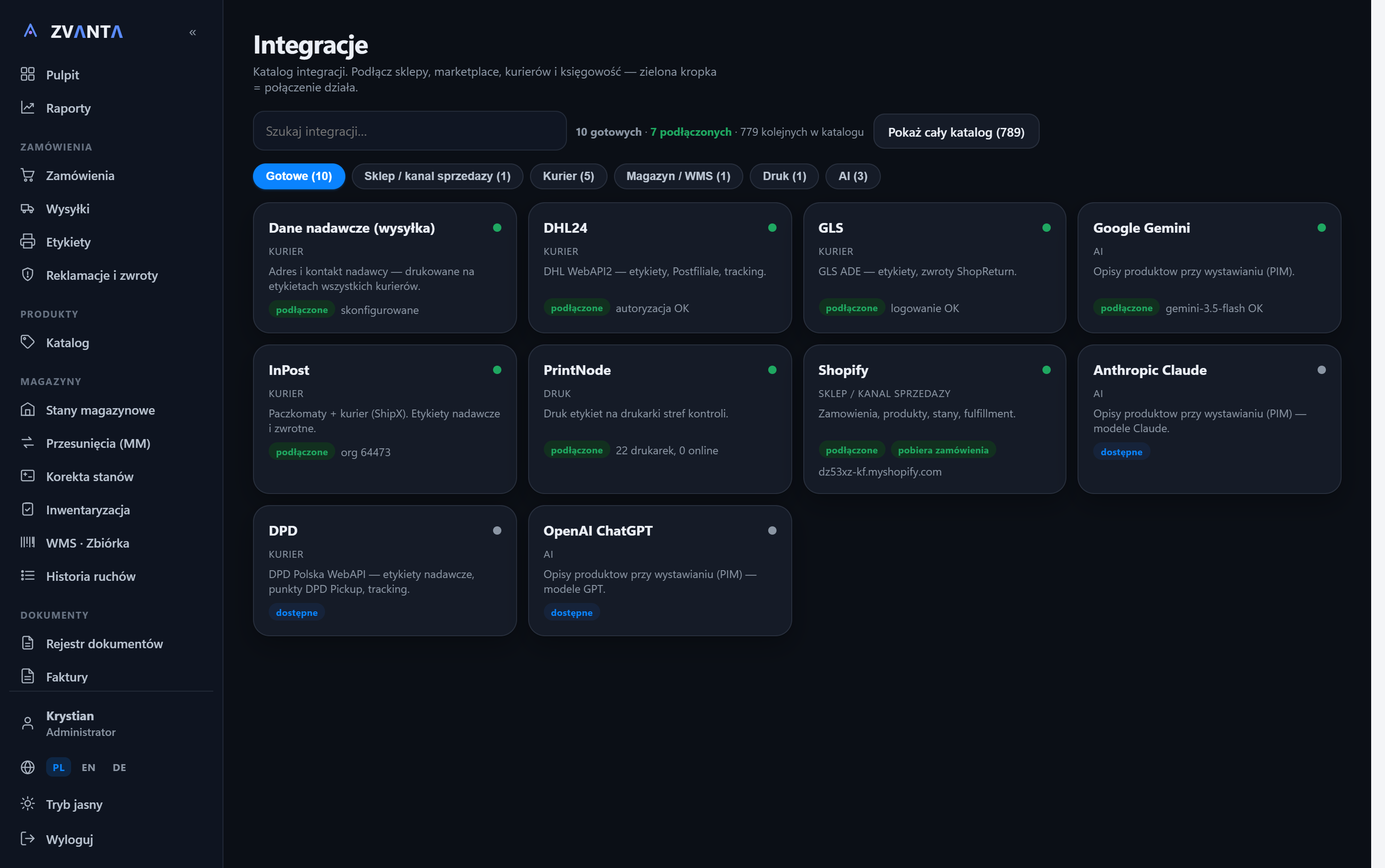Image resolution: width=1385 pixels, height=868 pixels.
Task: Collapse the sidebar with the double chevron
Action: pyautogui.click(x=193, y=32)
